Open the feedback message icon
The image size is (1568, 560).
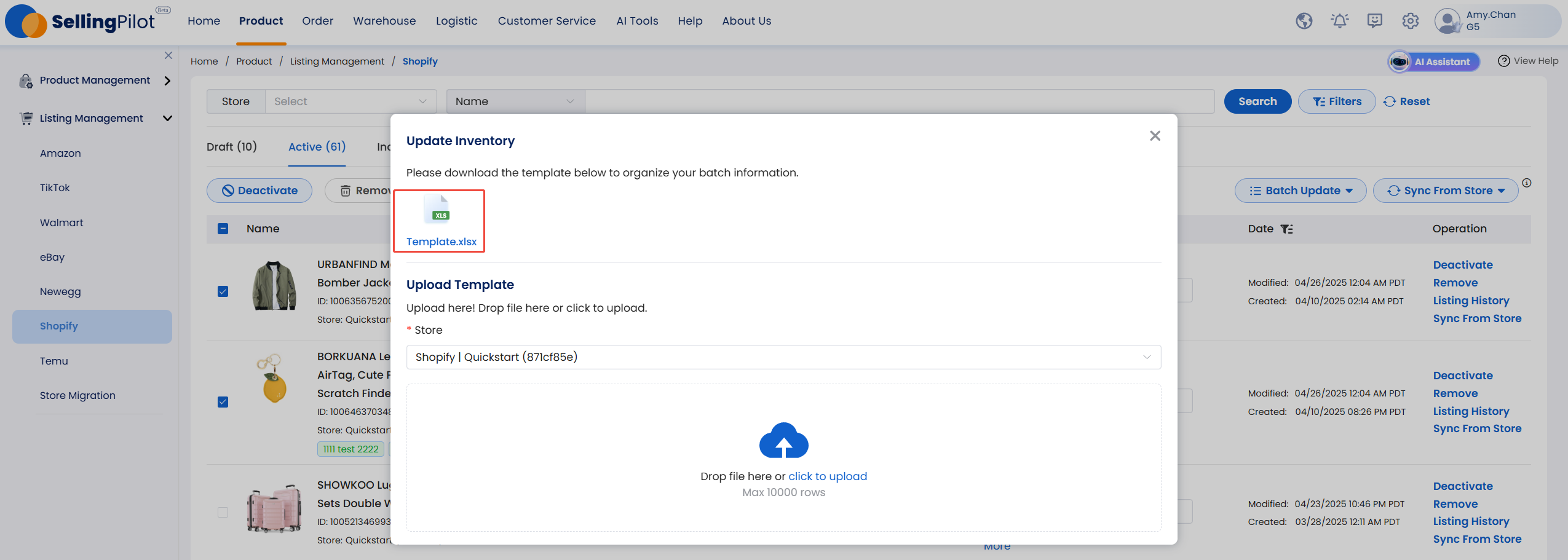click(1375, 21)
